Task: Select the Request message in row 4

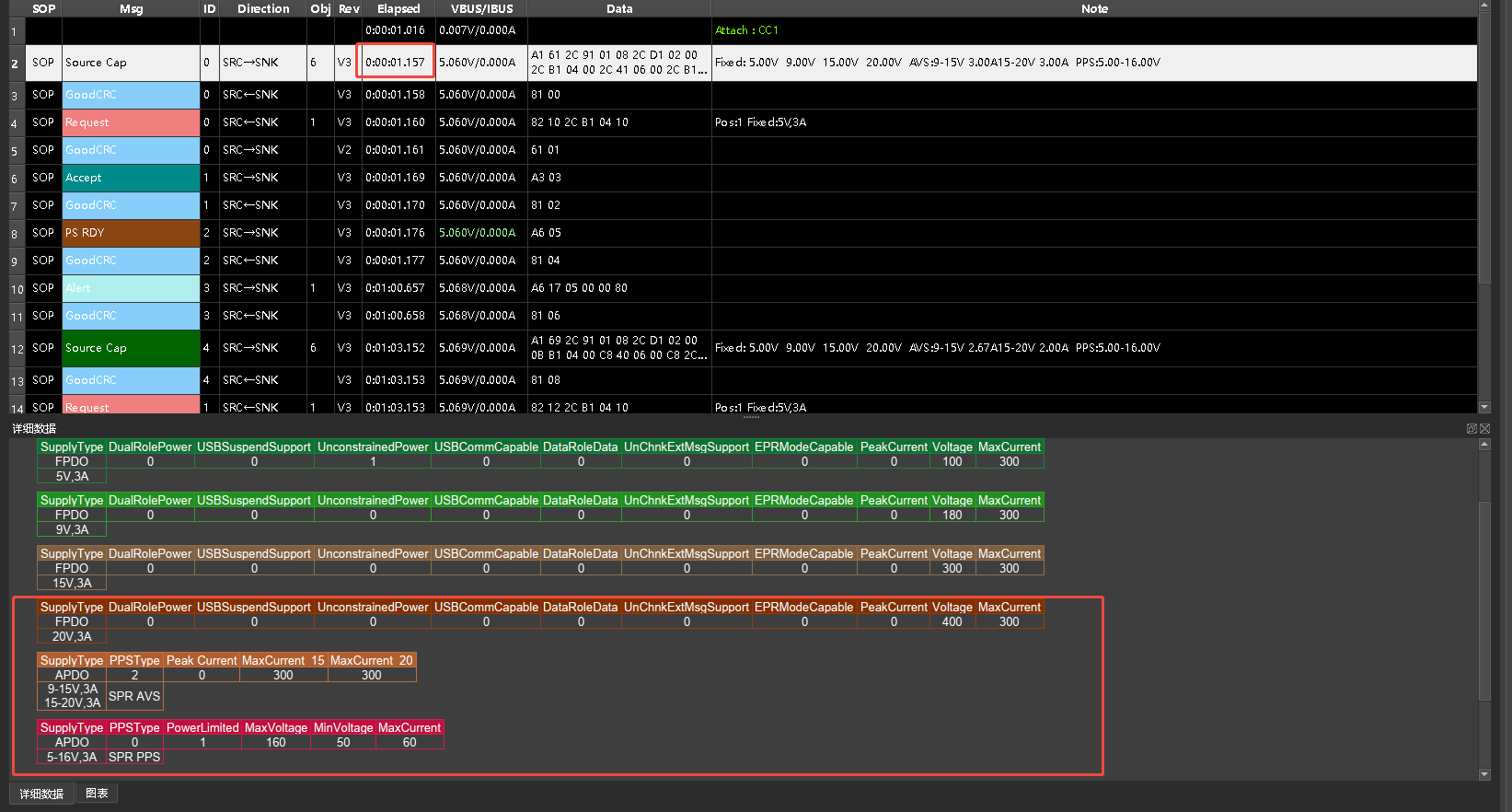Action: pyautogui.click(x=131, y=122)
